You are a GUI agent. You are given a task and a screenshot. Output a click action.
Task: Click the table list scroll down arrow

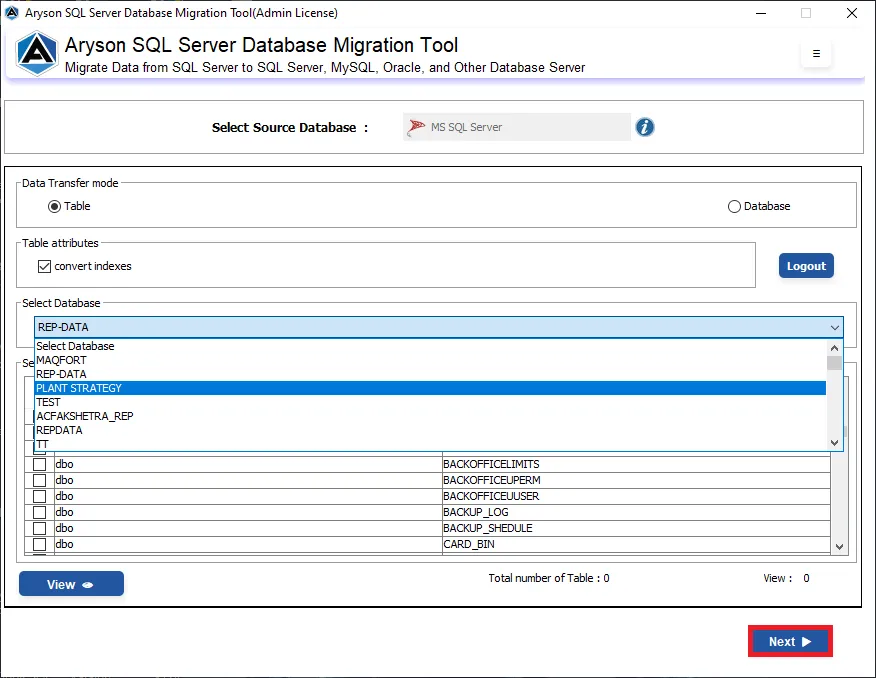click(839, 547)
